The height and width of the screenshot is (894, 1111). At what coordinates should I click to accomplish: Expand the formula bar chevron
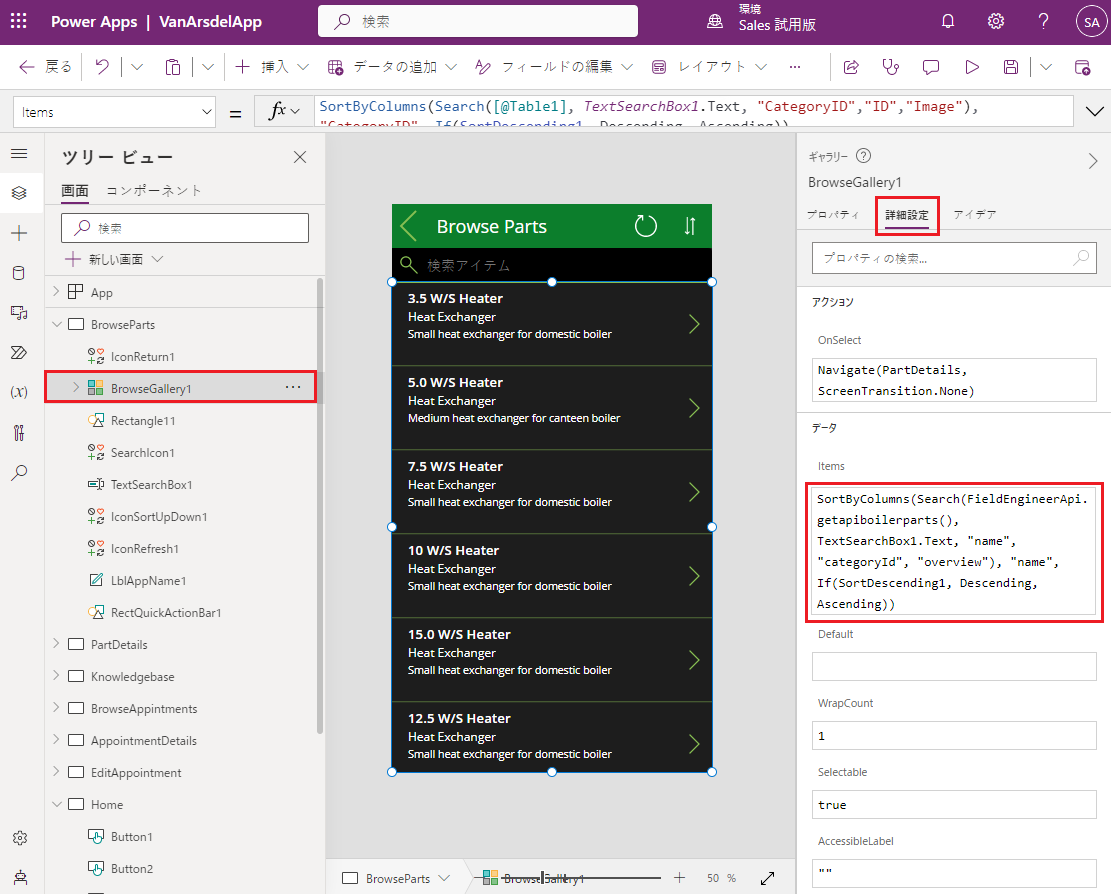(x=1094, y=112)
